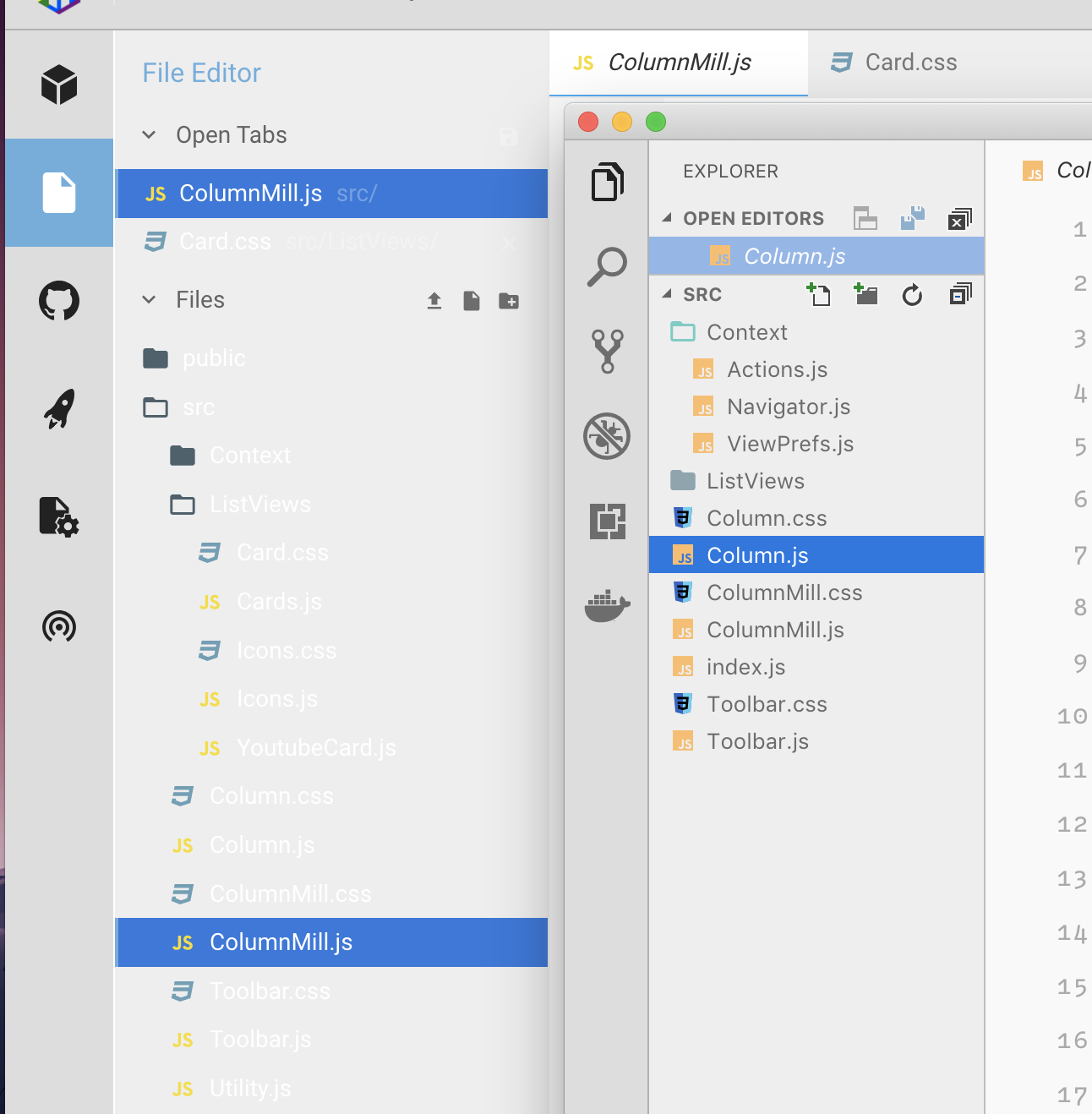Open ColumnMill.css in VS Code explorer
The width and height of the screenshot is (1092, 1114).
pyautogui.click(x=816, y=592)
